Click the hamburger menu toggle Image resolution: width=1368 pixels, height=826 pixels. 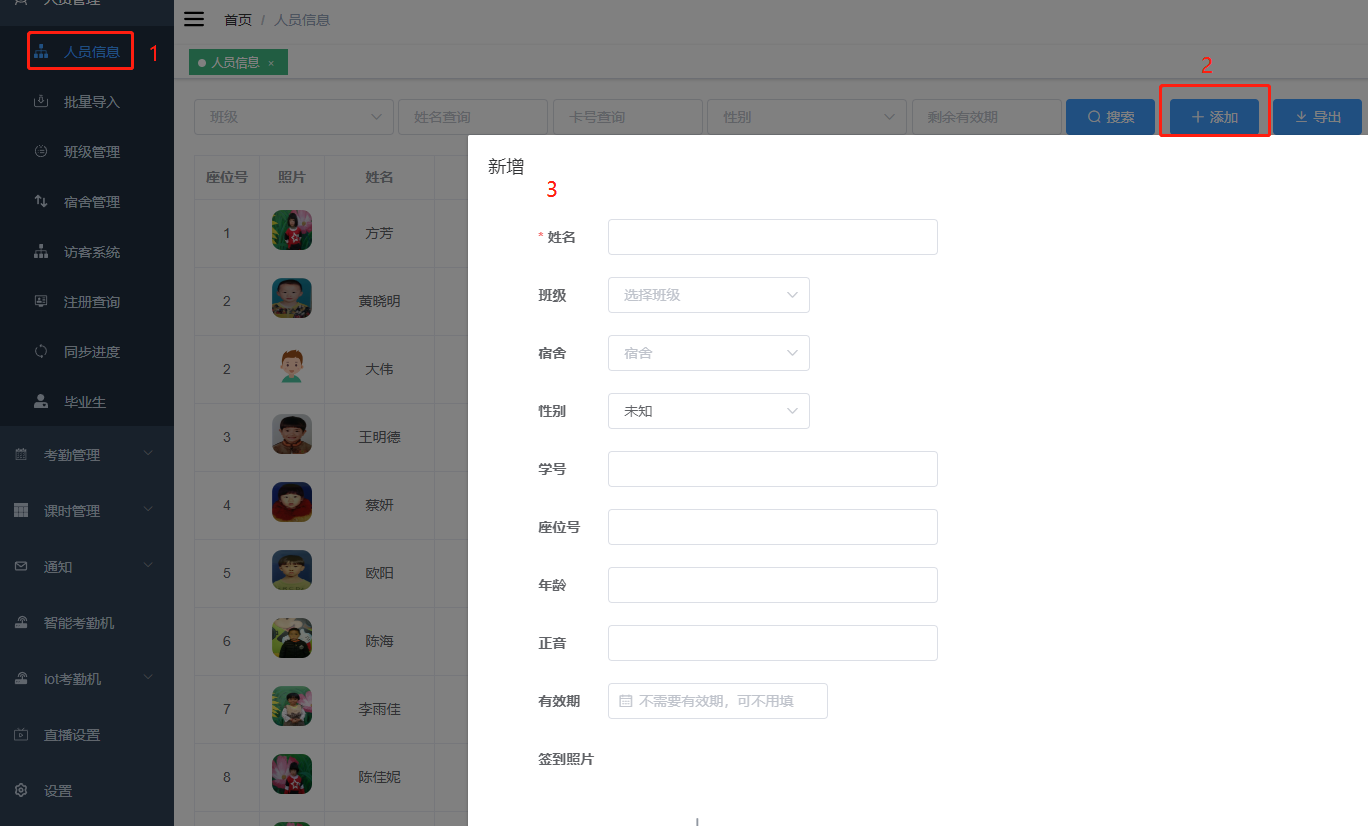[x=193, y=18]
